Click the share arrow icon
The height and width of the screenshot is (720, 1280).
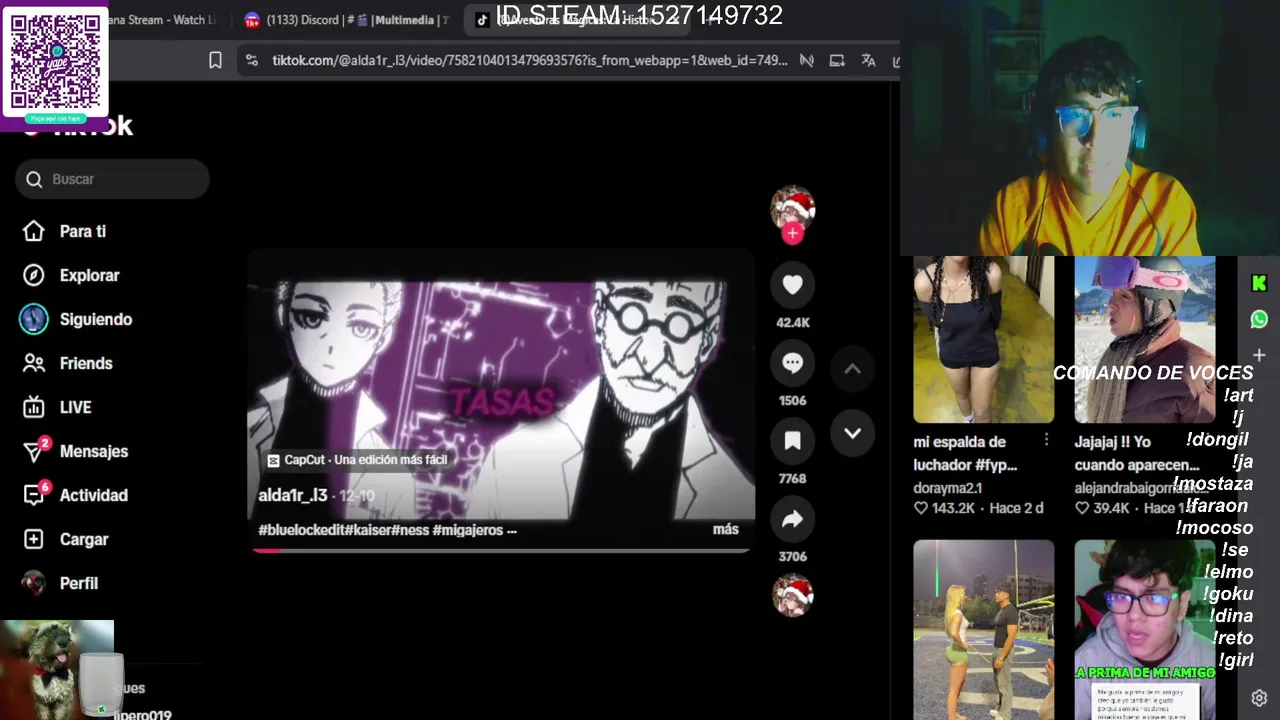[792, 519]
